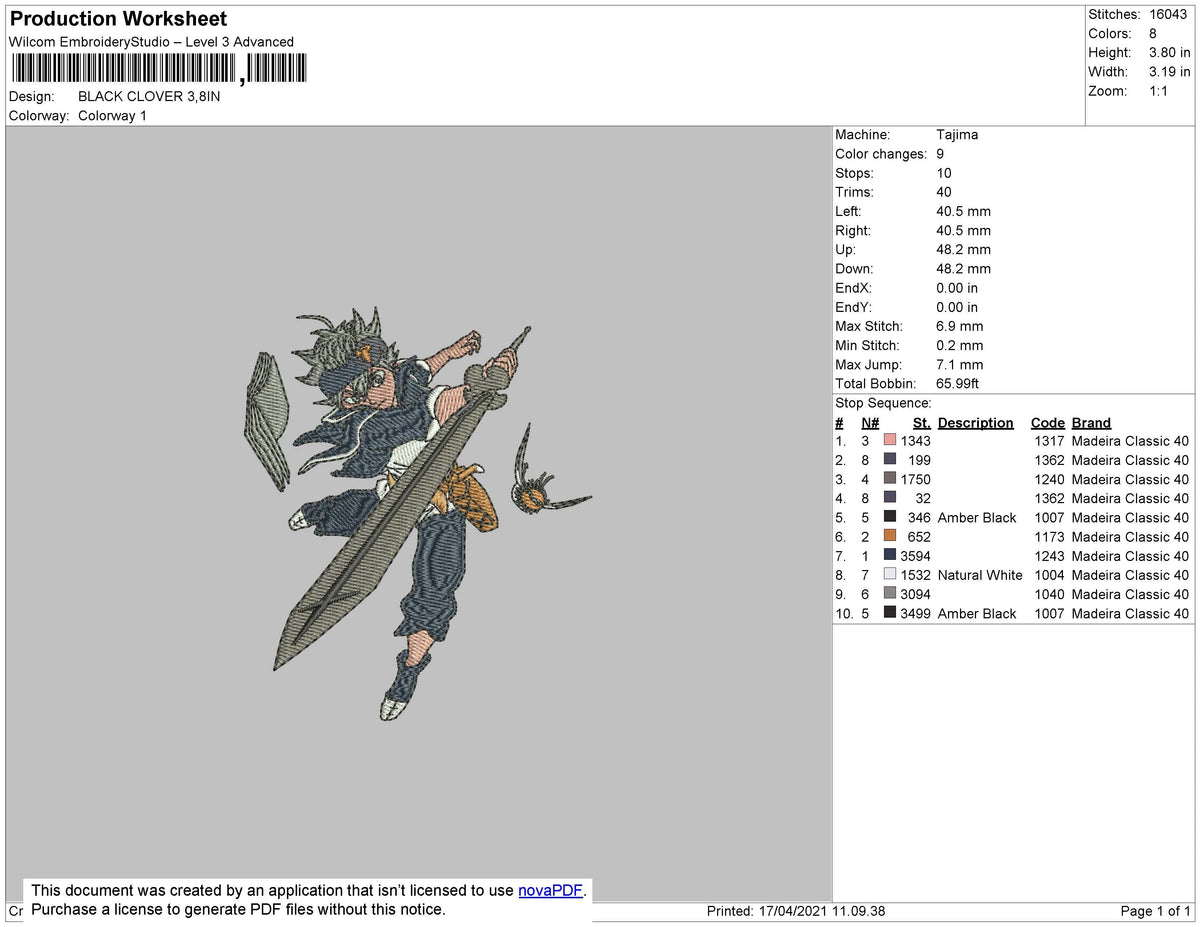Select the Min Stitch value 0.2 mm
The width and height of the screenshot is (1200, 927).
[959, 346]
